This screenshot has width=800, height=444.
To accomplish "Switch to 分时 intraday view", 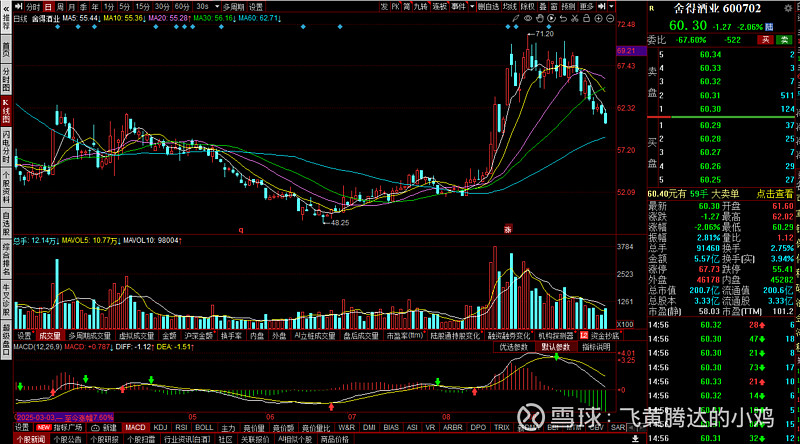I will 33,7.
